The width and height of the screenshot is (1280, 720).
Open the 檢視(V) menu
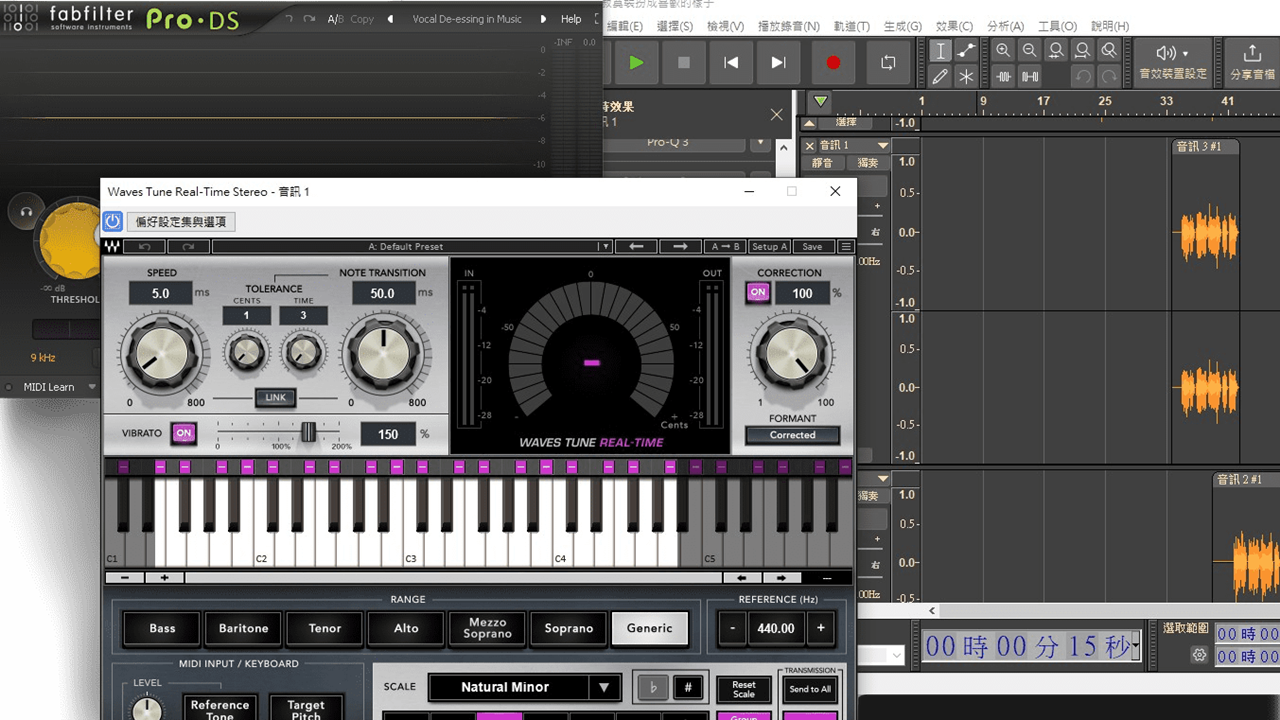click(725, 26)
